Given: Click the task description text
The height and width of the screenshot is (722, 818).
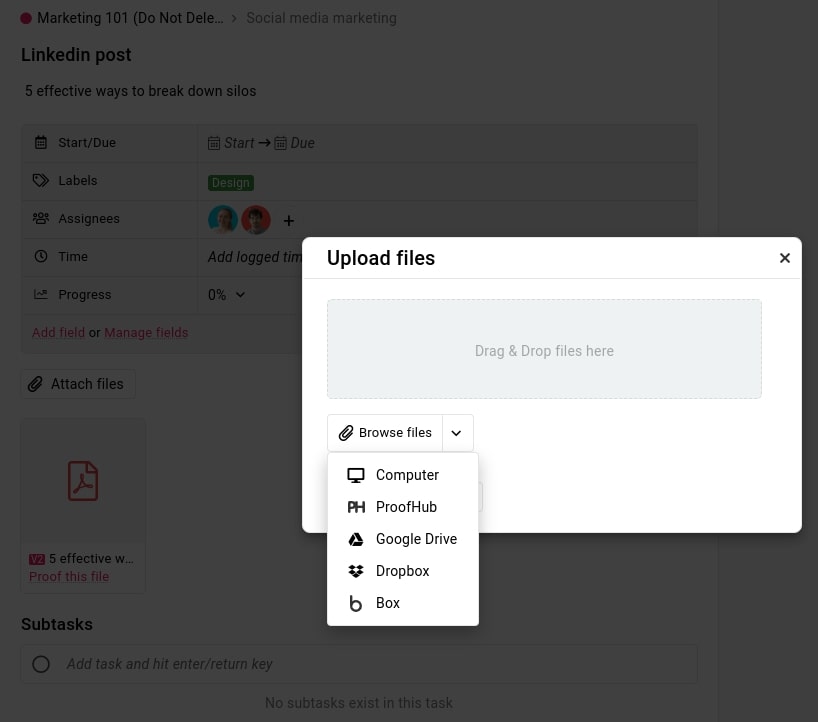Looking at the screenshot, I should pyautogui.click(x=140, y=91).
